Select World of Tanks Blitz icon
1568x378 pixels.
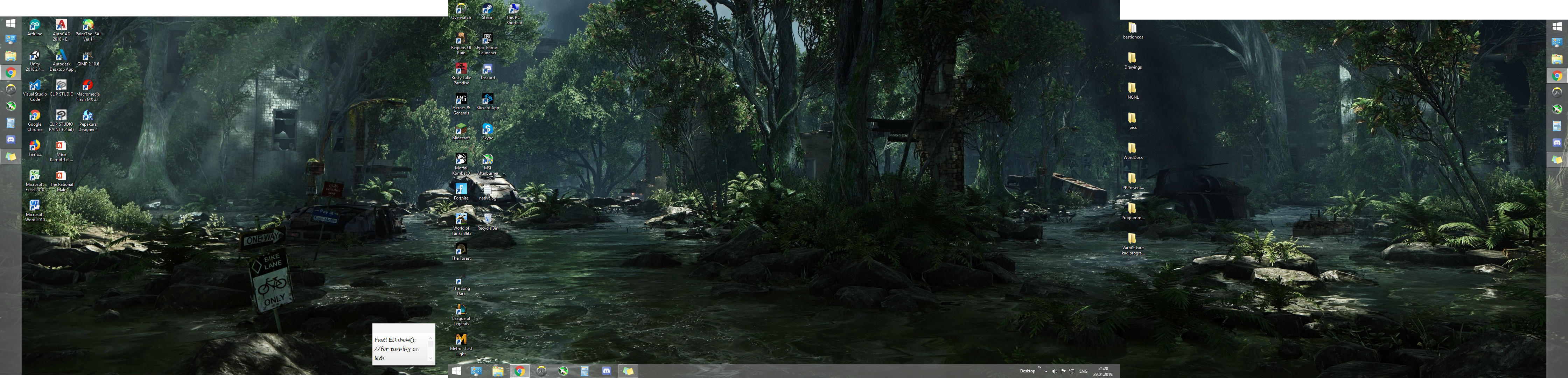click(461, 225)
